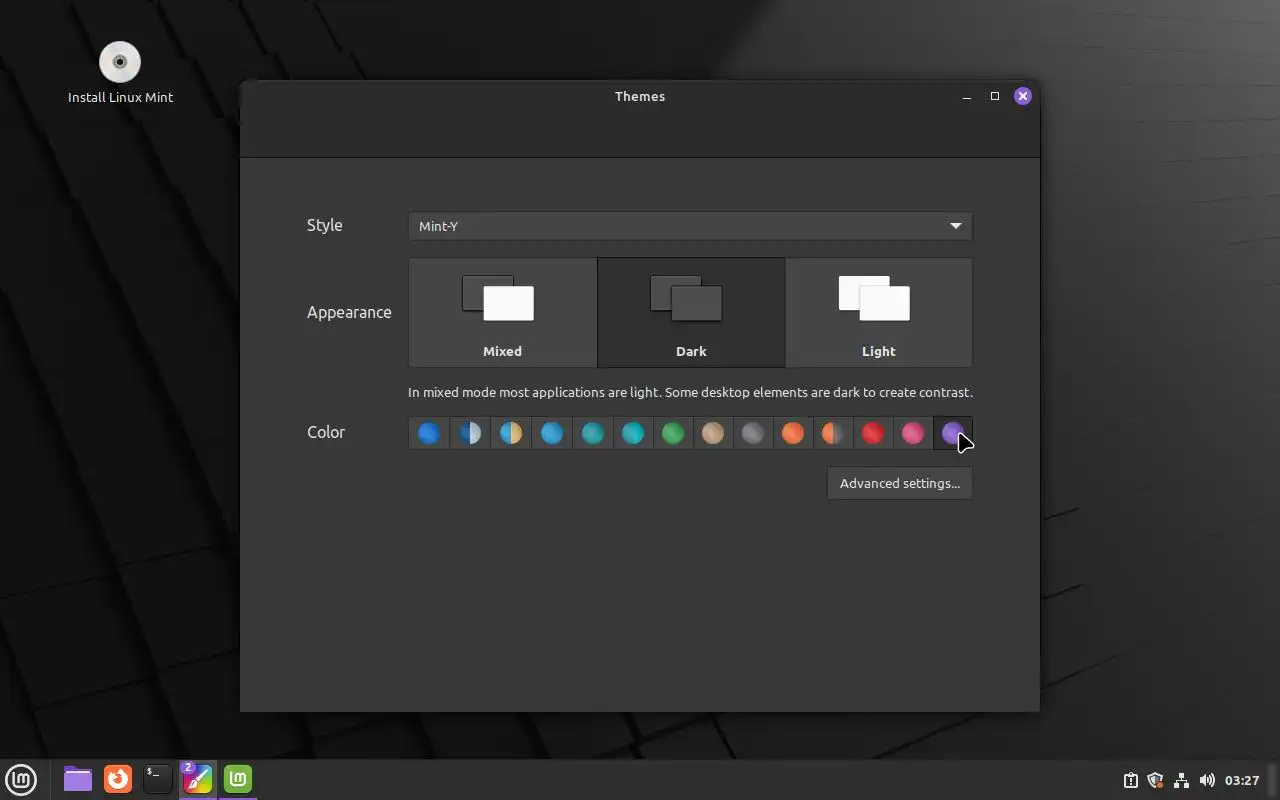The image size is (1280, 800).
Task: Minimize the Themes window
Action: pyautogui.click(x=967, y=96)
